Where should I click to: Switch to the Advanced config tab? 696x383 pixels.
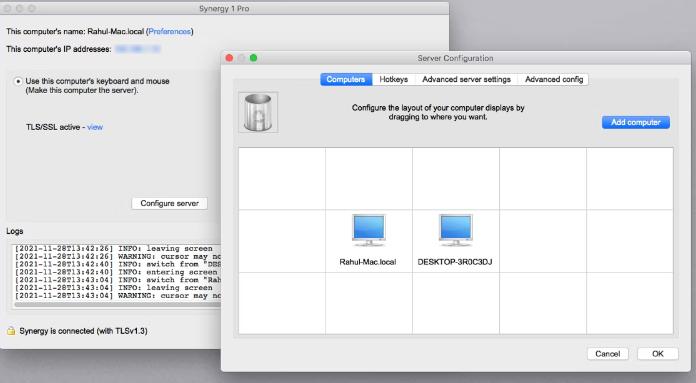click(554, 79)
